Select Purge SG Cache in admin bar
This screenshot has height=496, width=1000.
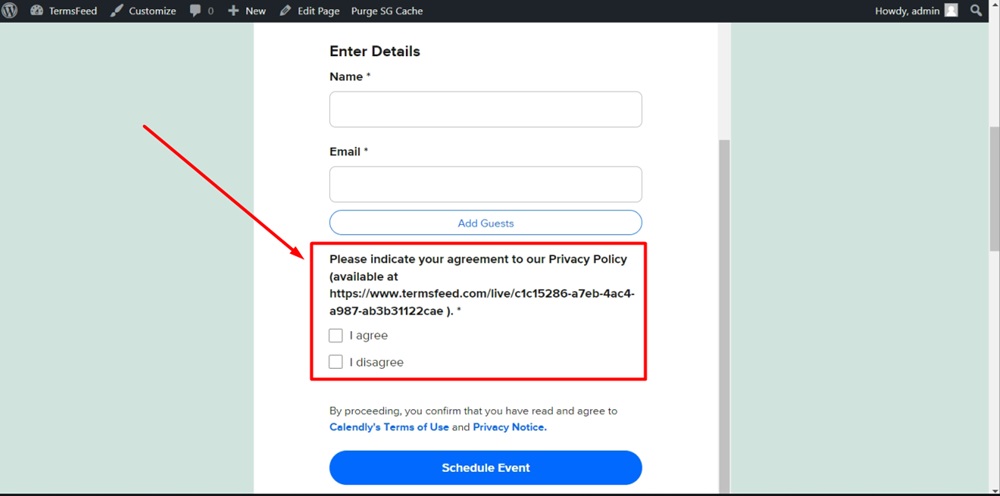[x=386, y=11]
